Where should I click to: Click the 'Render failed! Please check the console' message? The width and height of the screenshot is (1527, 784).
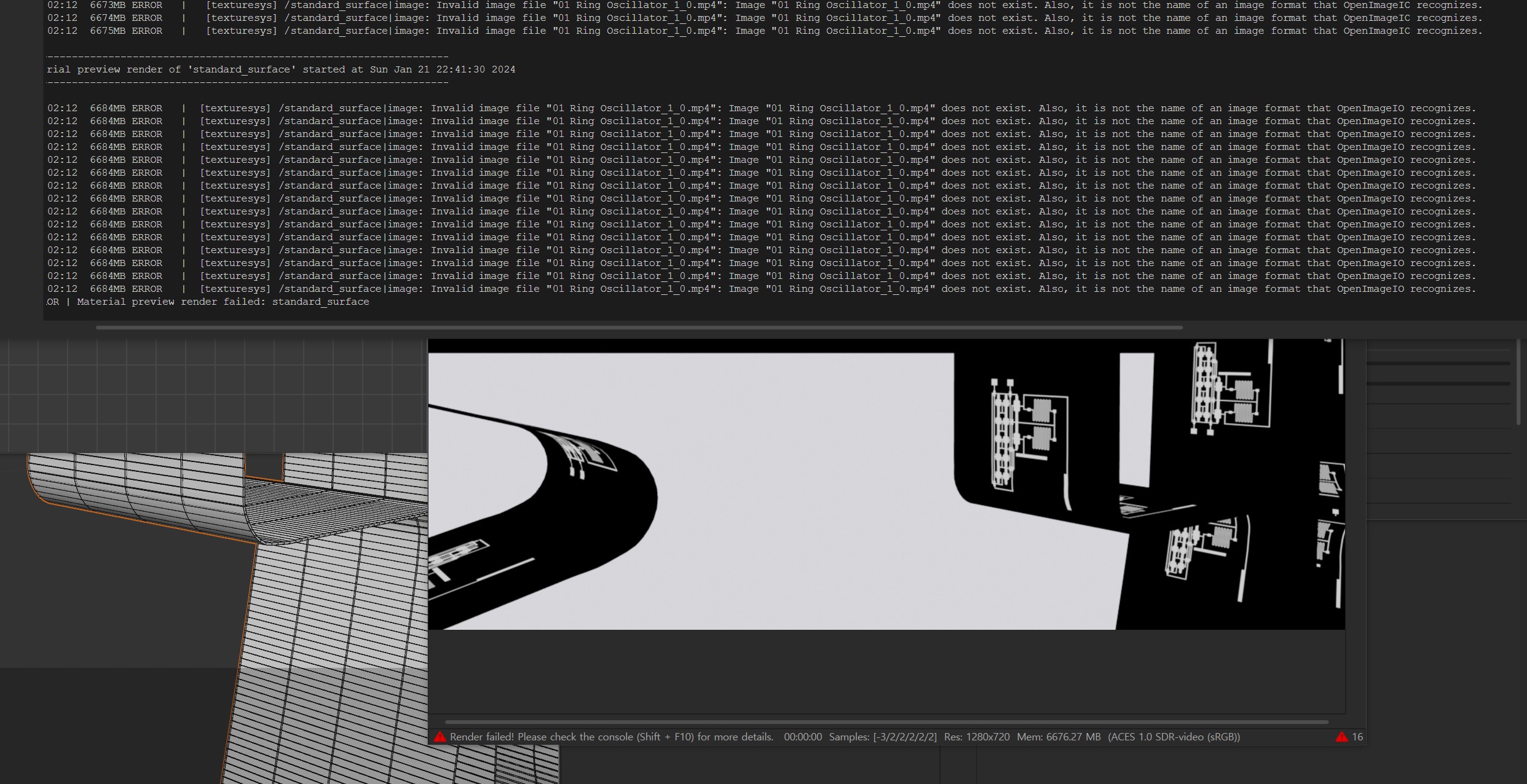tap(612, 737)
